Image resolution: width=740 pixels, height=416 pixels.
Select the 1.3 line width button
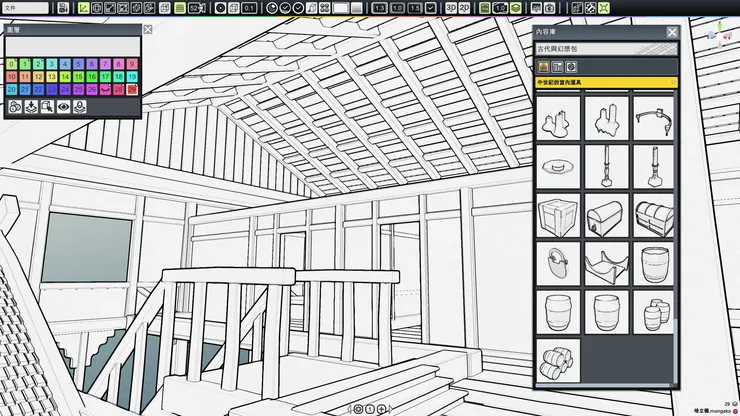[x=379, y=8]
